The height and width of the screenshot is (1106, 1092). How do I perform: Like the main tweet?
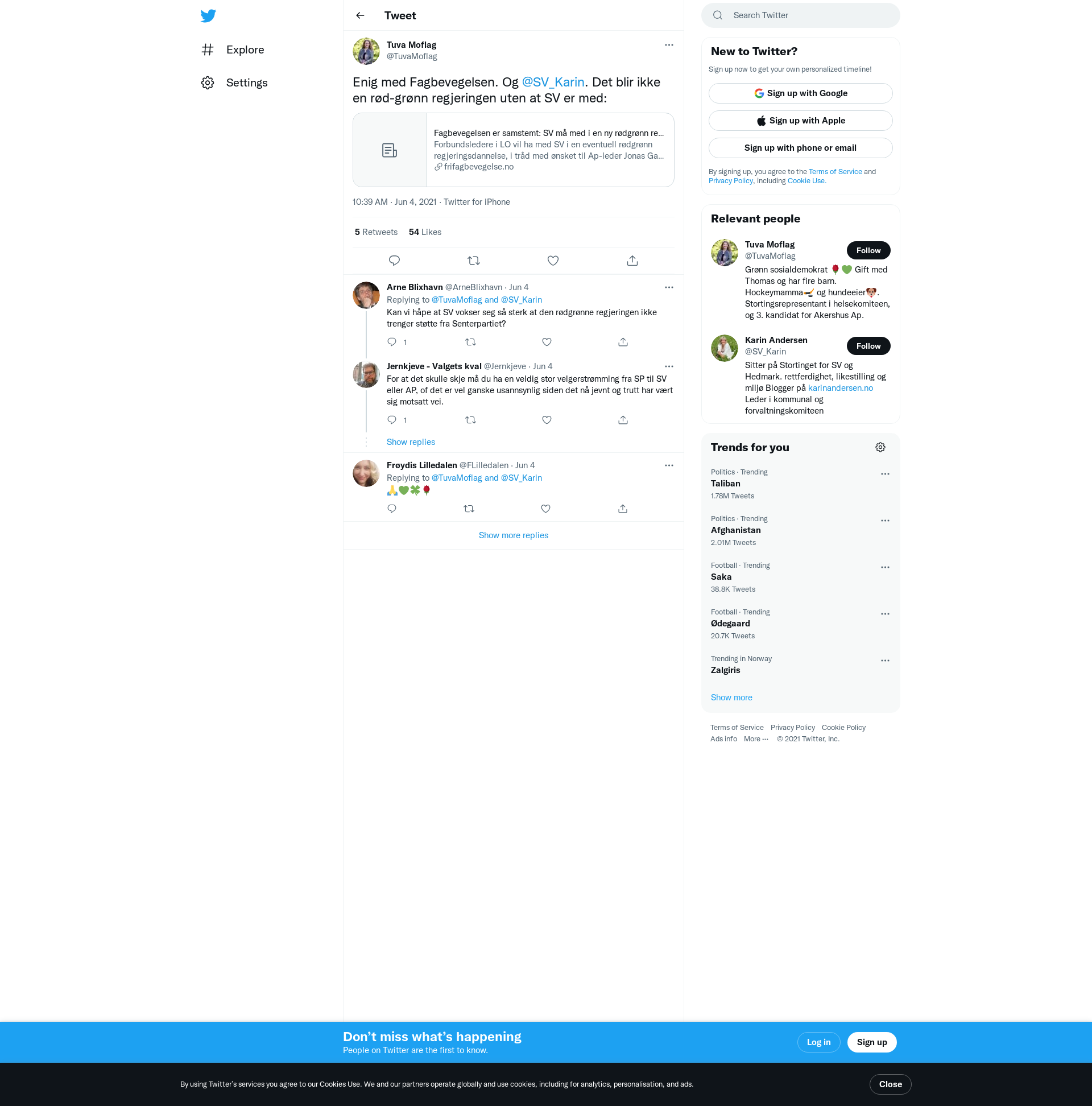[x=553, y=261]
